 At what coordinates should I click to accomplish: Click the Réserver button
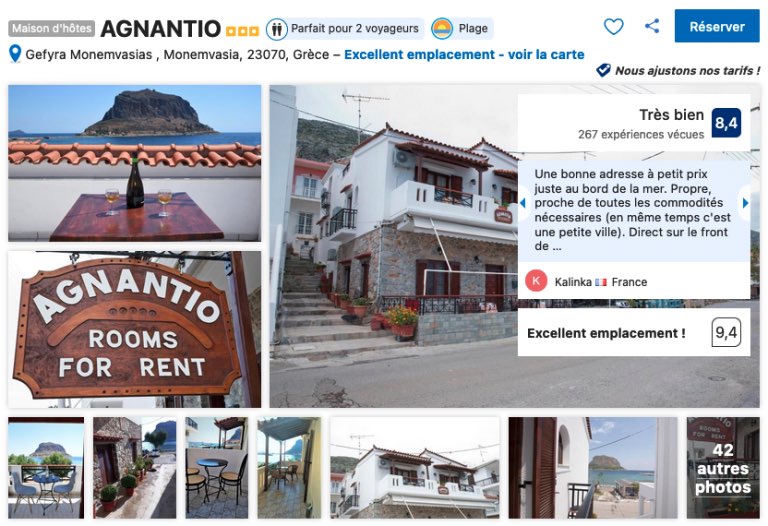click(x=717, y=26)
